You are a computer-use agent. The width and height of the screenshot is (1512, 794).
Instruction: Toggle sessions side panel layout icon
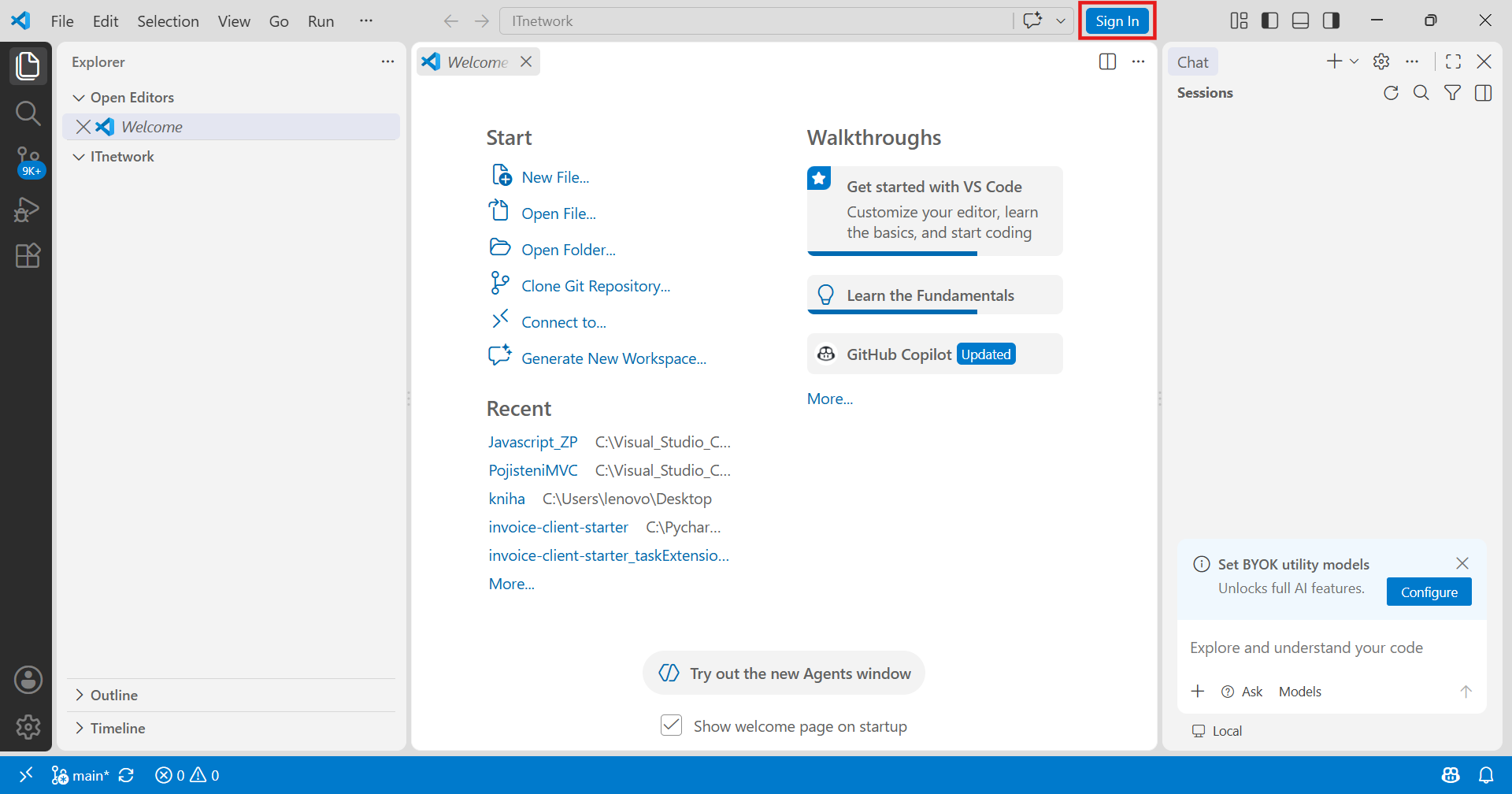1483,93
